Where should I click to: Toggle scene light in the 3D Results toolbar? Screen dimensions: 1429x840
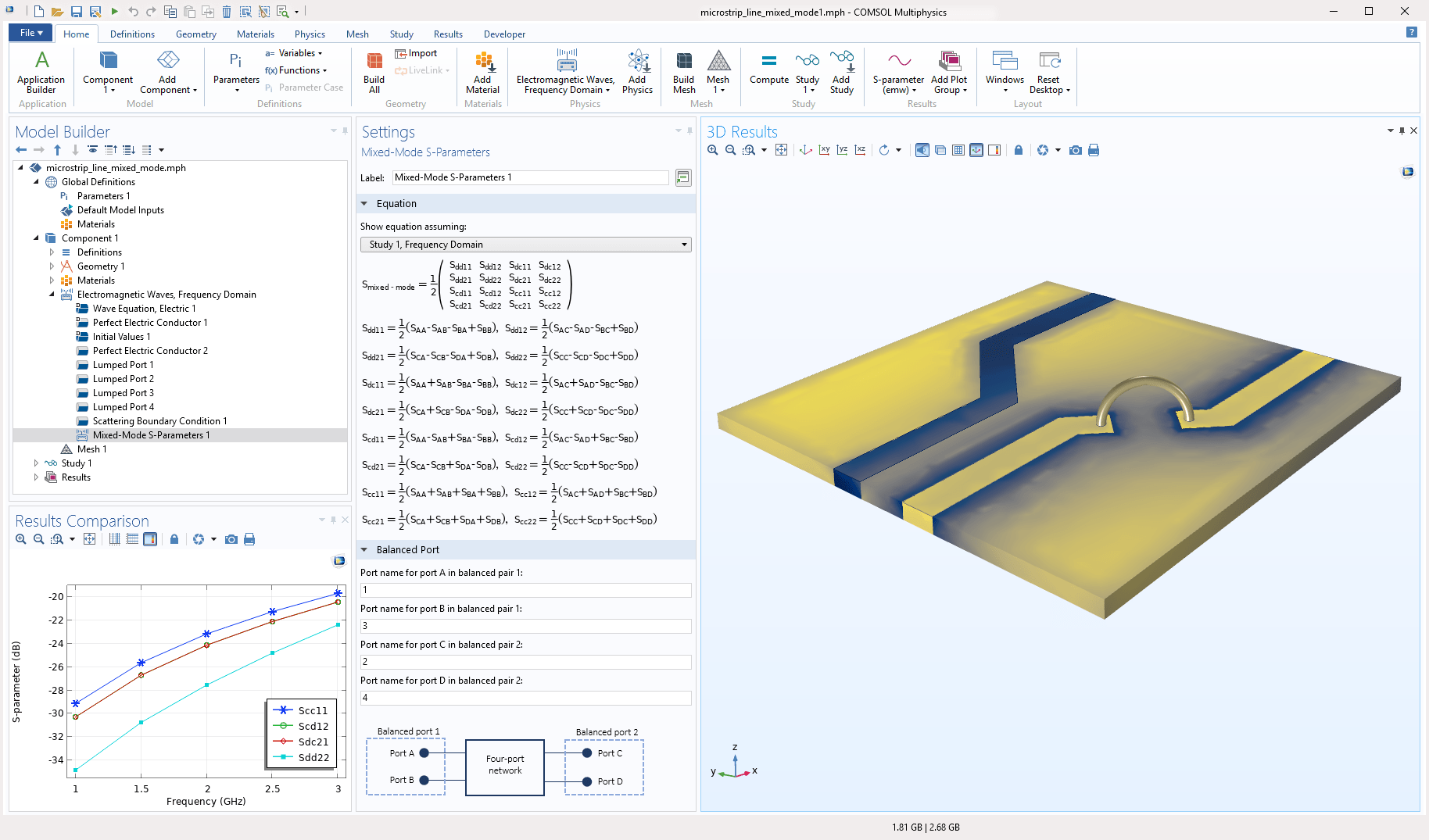pyautogui.click(x=922, y=150)
